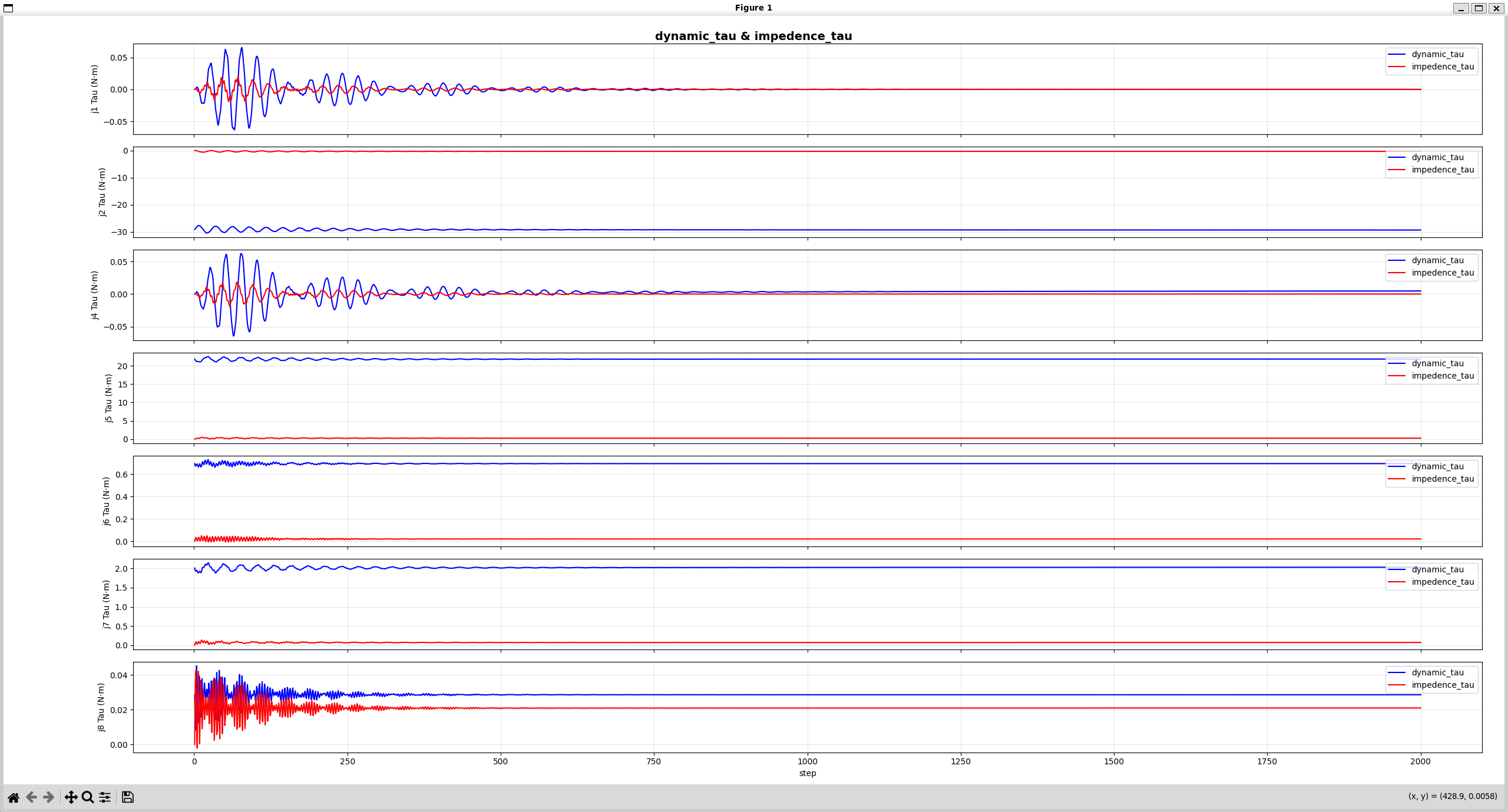
Task: Reset the plot to original view with Home icon
Action: (14, 797)
